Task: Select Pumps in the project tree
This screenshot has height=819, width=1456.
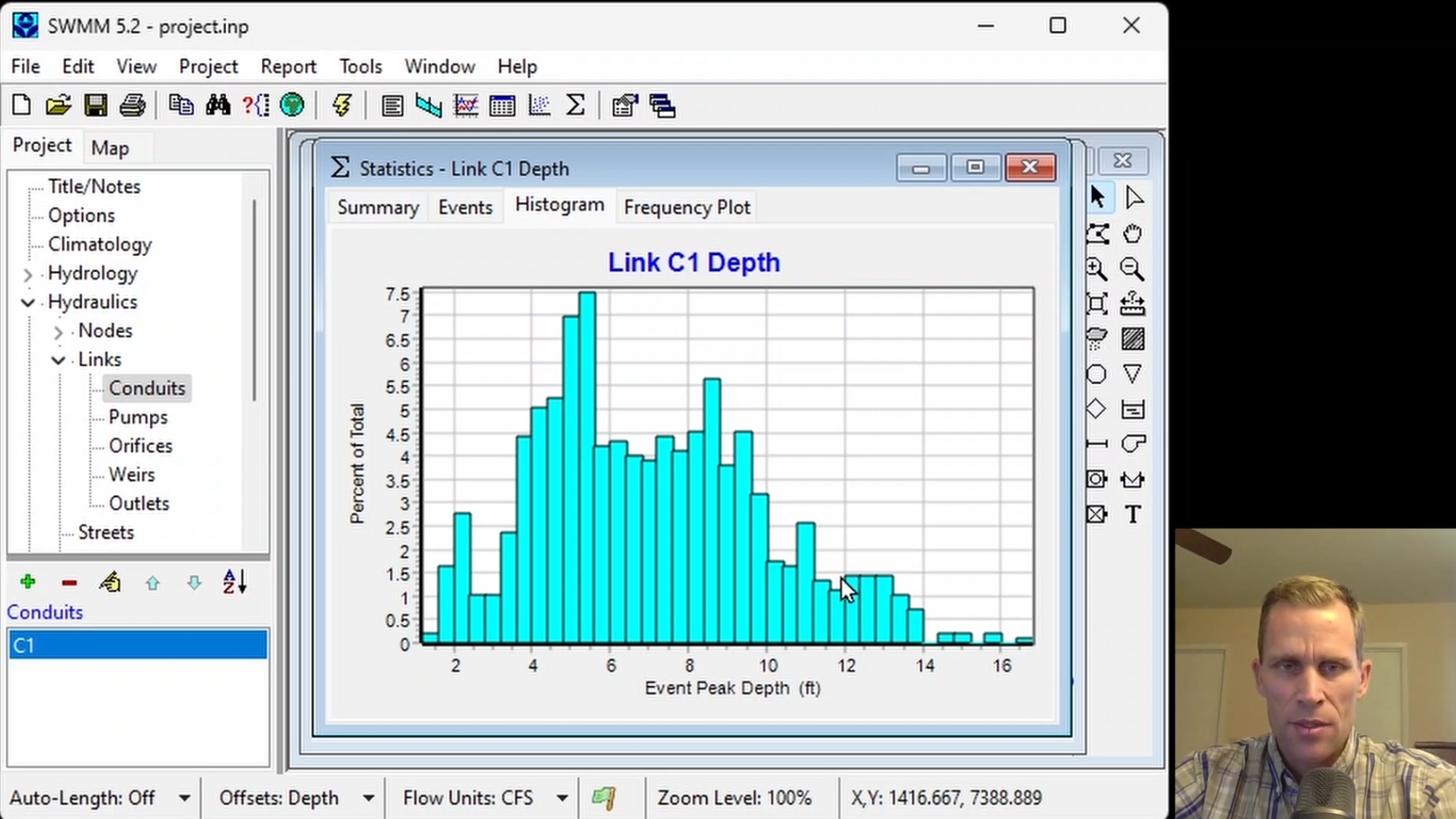Action: 138,417
